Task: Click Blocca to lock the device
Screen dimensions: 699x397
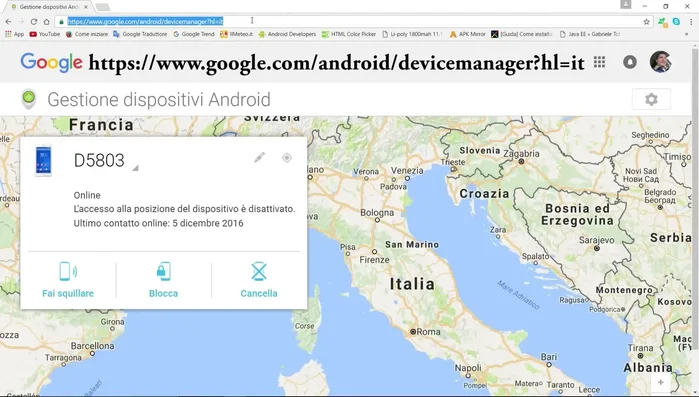Action: [163, 280]
